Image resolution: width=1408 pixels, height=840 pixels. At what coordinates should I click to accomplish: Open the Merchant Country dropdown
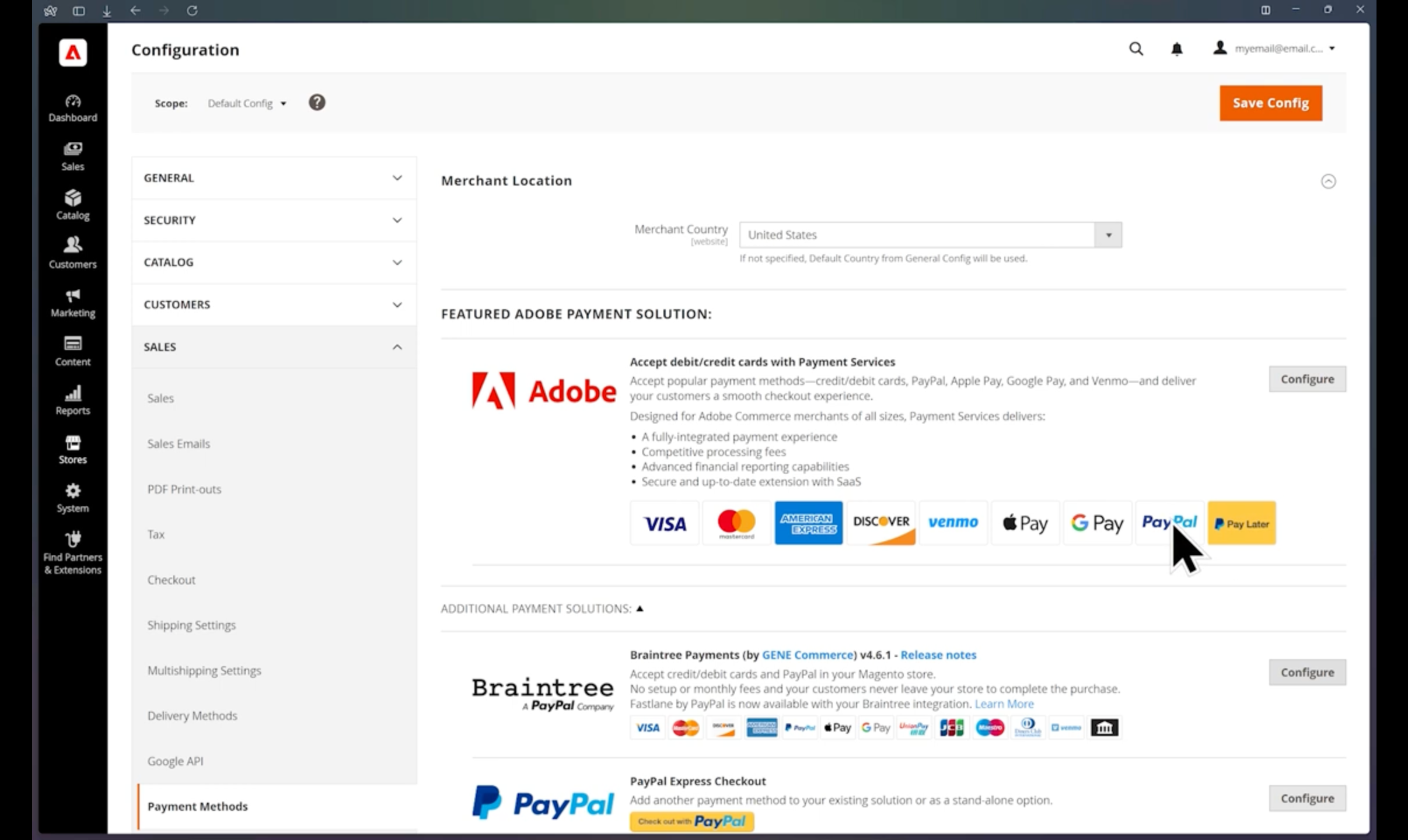(x=930, y=235)
